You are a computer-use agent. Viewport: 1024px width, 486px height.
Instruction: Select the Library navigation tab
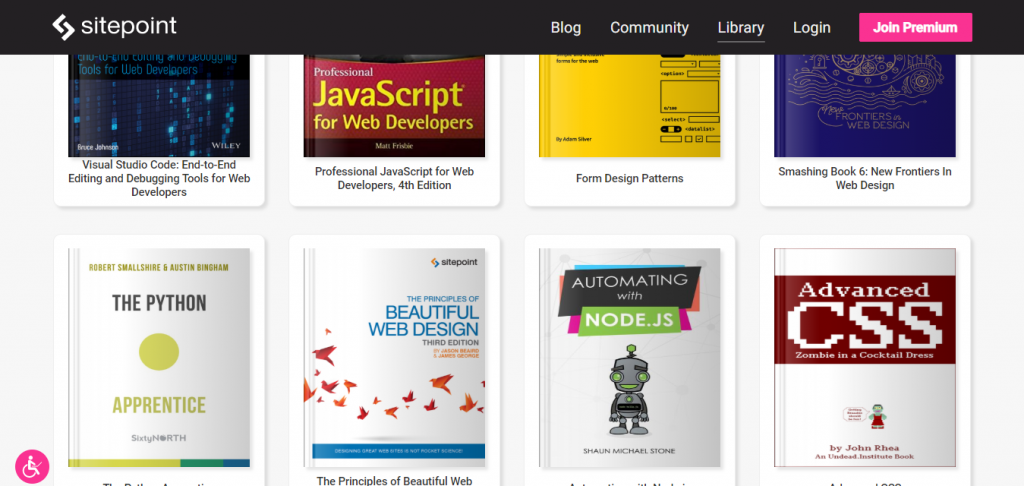click(740, 28)
